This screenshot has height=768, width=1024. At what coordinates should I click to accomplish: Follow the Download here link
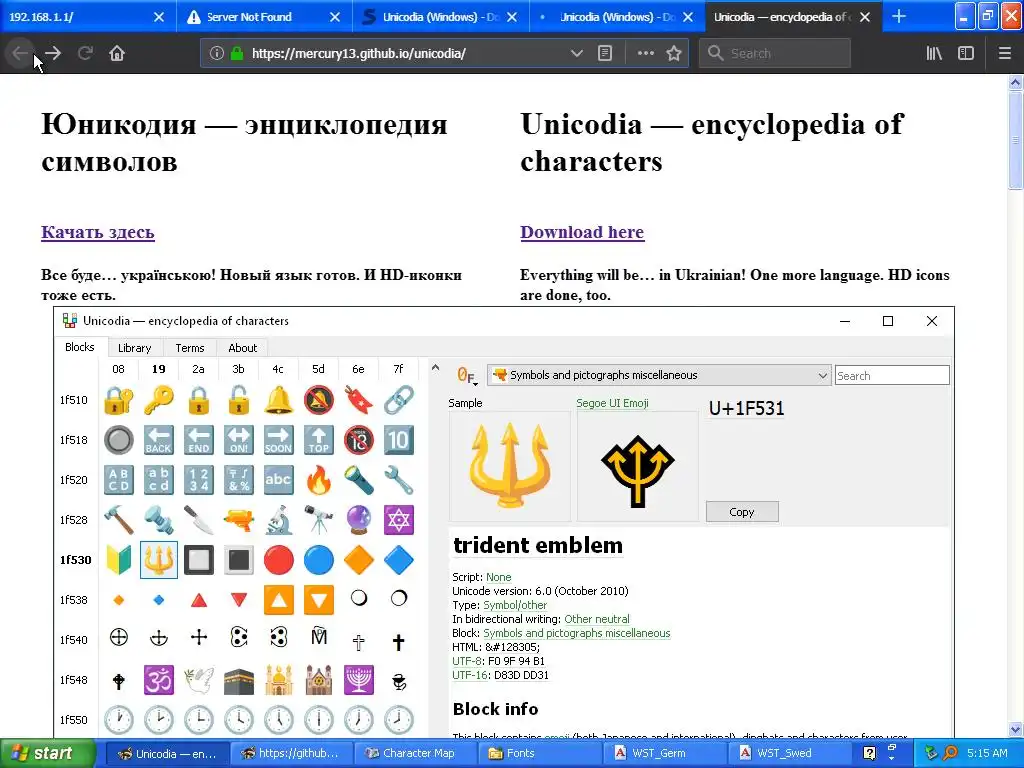[x=582, y=232]
